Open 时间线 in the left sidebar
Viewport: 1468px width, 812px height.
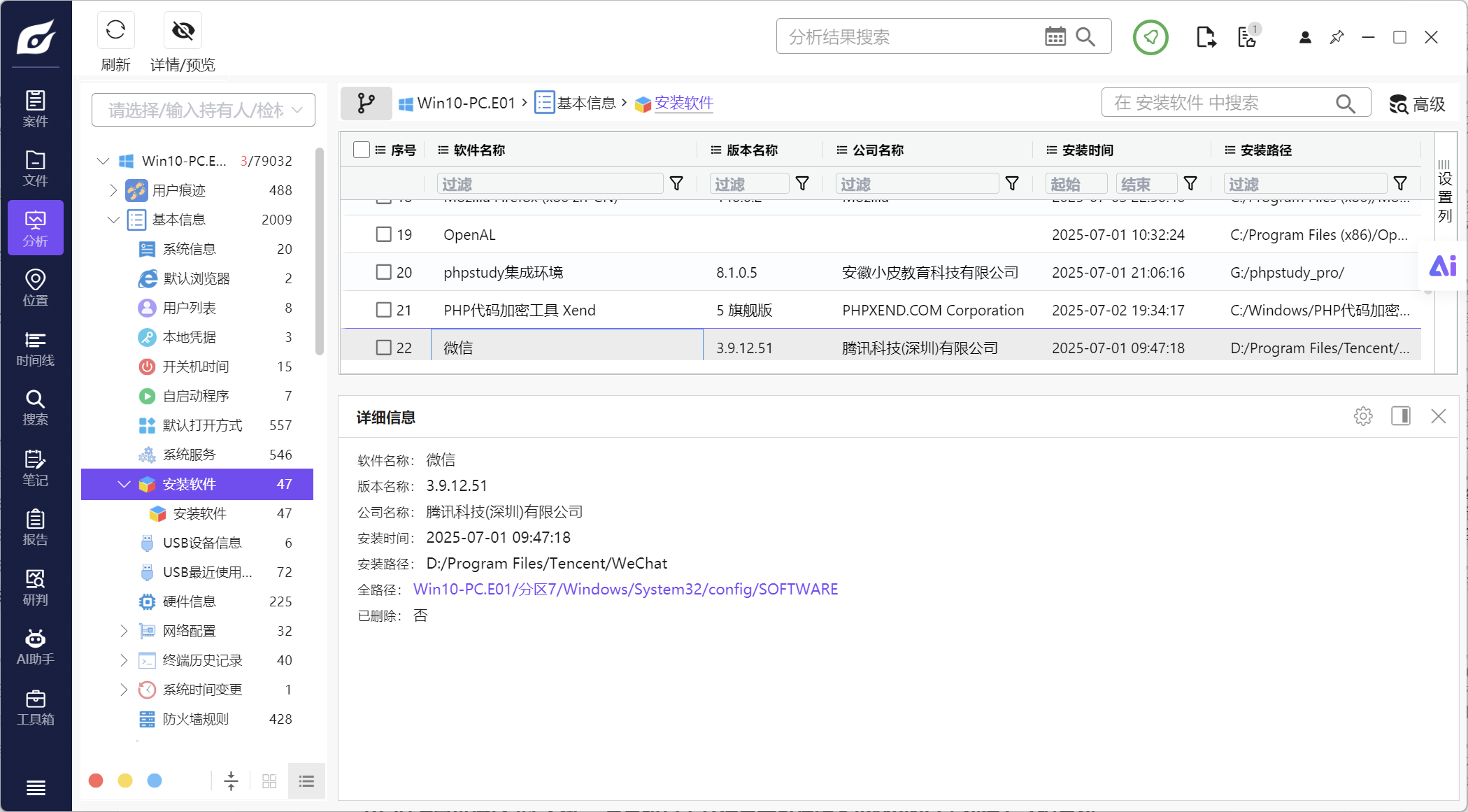(x=36, y=348)
